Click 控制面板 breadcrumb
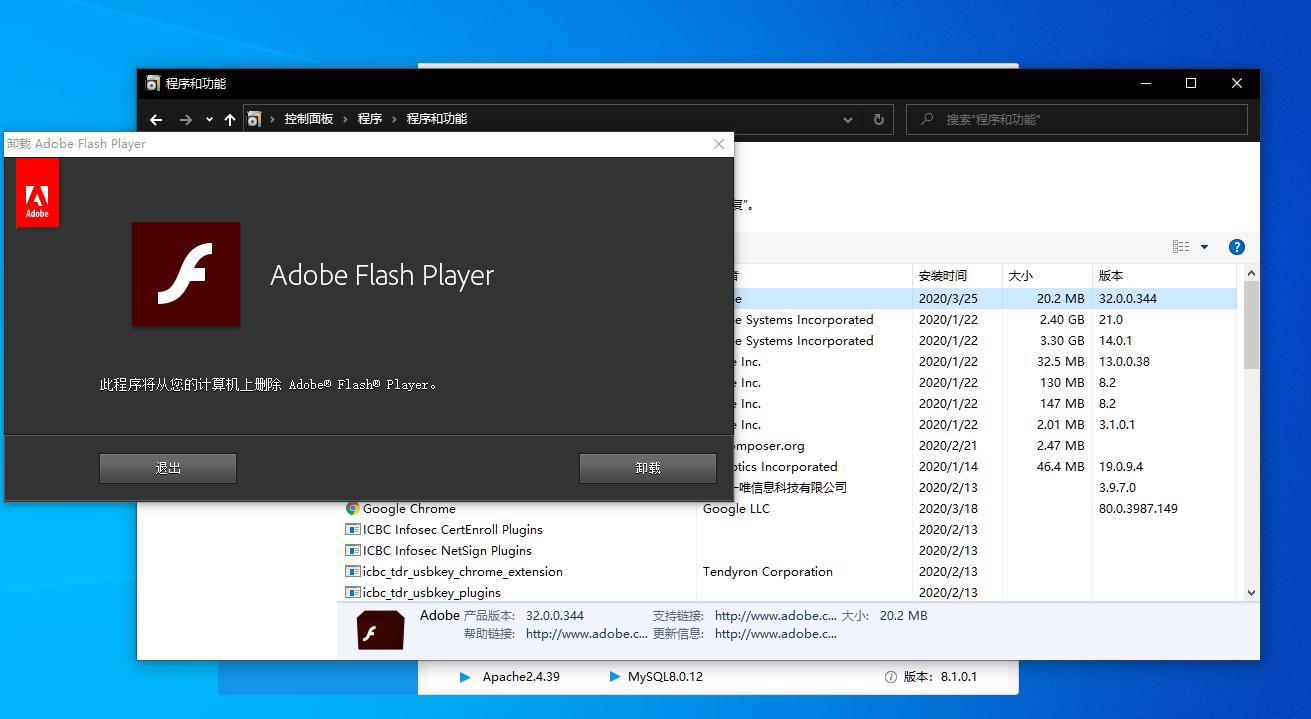The height and width of the screenshot is (719, 1311). click(x=309, y=118)
